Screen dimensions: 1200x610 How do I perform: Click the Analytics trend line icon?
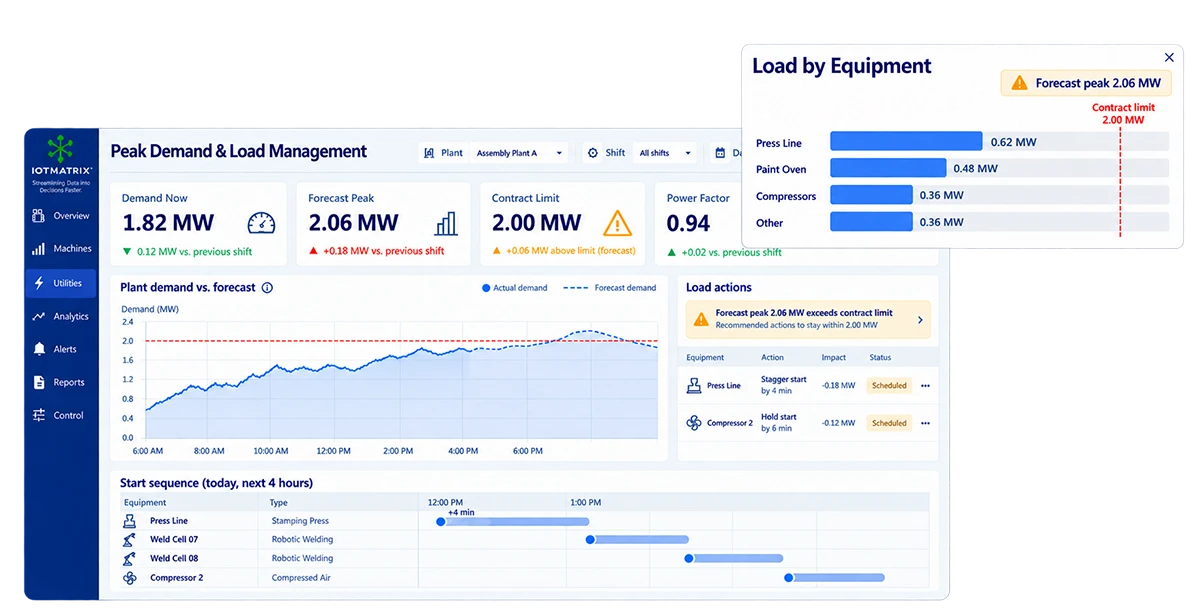(39, 317)
